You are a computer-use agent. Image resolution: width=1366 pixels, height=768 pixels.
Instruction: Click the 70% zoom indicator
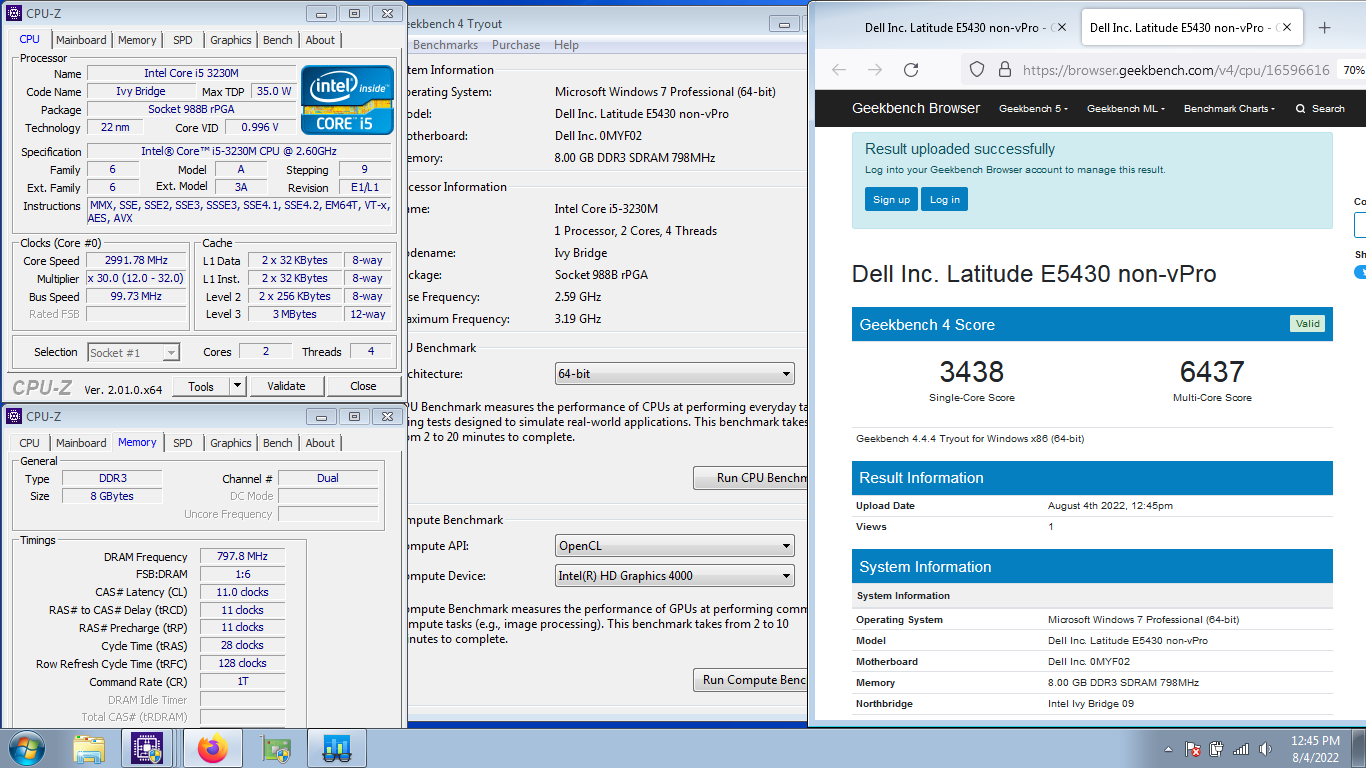[x=1353, y=70]
